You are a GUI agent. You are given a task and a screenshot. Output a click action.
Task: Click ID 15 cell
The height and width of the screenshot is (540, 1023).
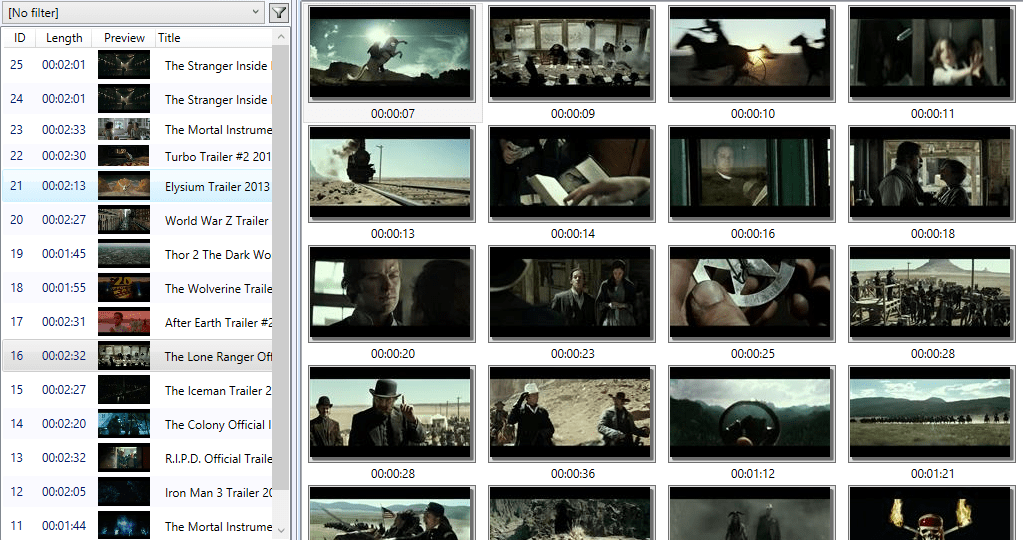(x=17, y=389)
